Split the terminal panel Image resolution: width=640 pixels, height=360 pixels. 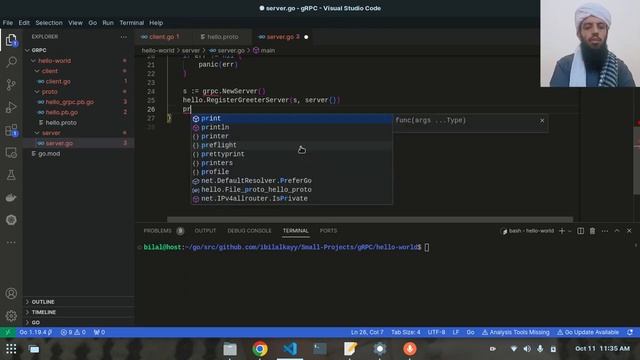pyautogui.click(x=580, y=231)
